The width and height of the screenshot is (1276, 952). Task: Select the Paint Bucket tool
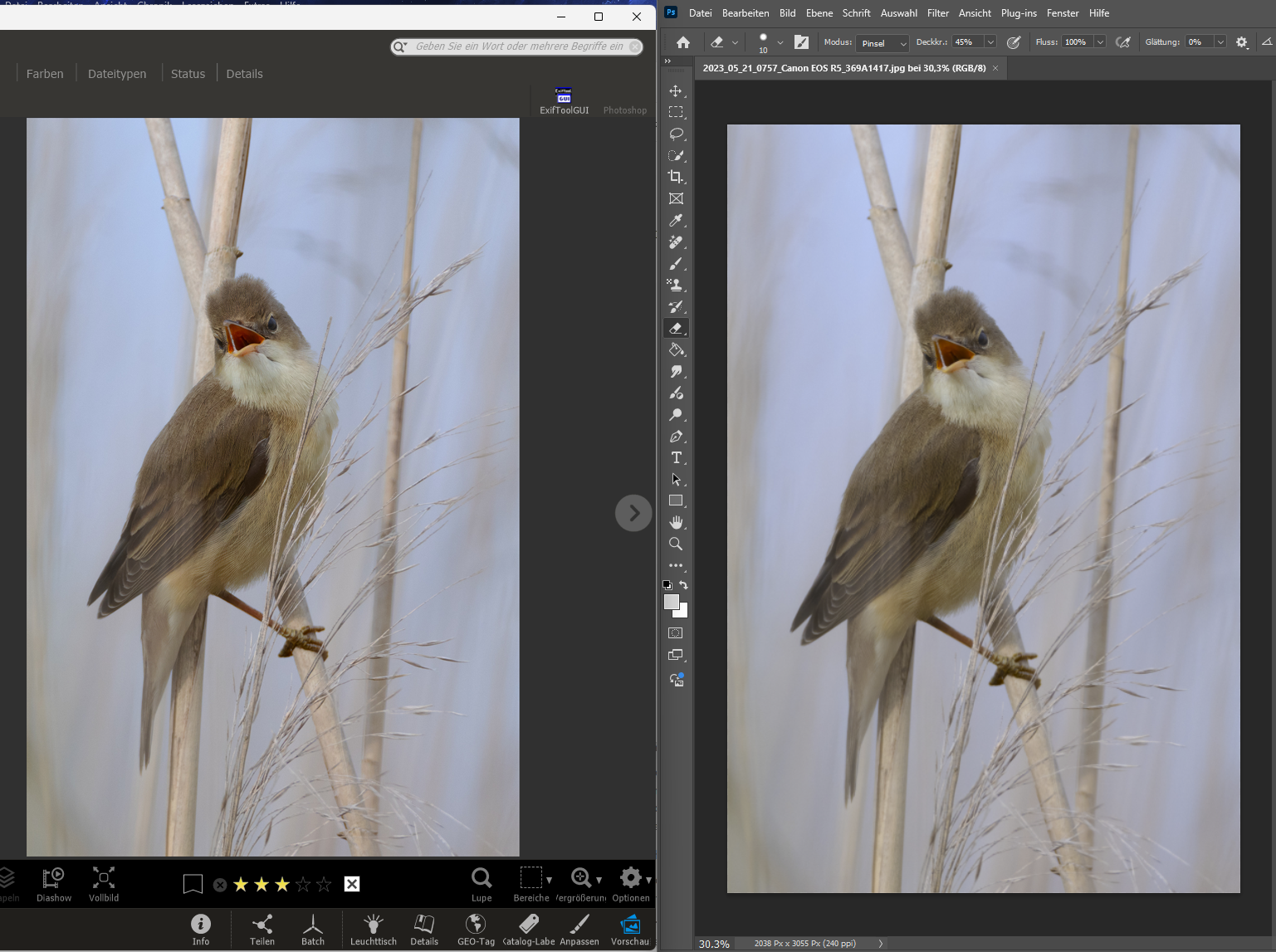pos(676,349)
